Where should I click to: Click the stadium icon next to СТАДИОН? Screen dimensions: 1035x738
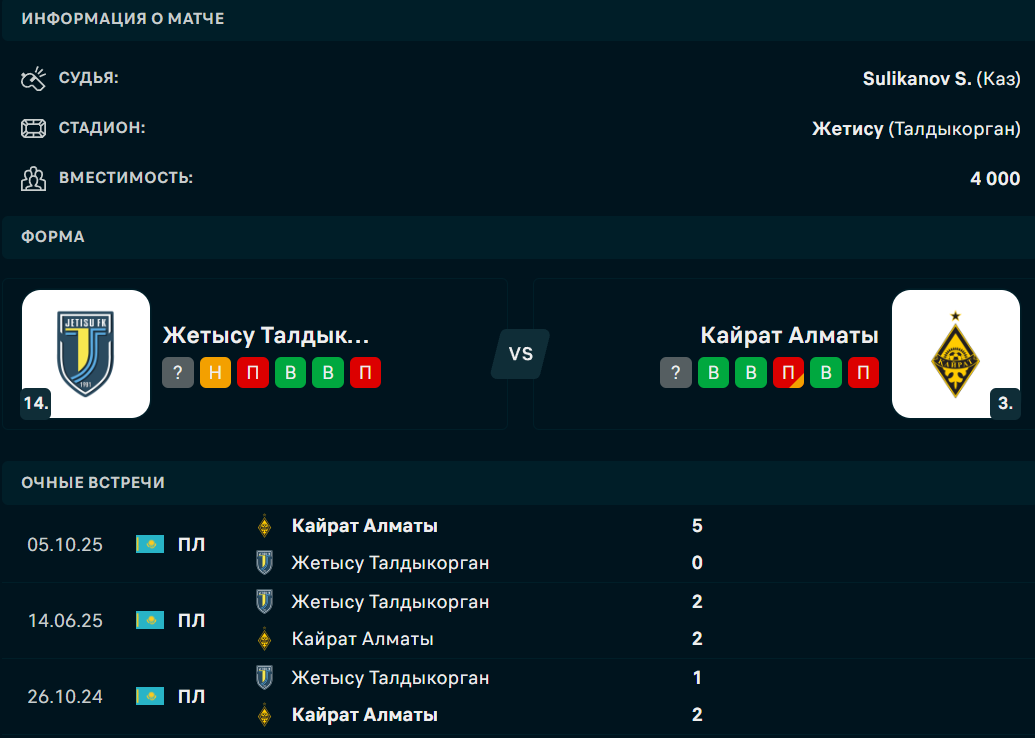(x=34, y=128)
